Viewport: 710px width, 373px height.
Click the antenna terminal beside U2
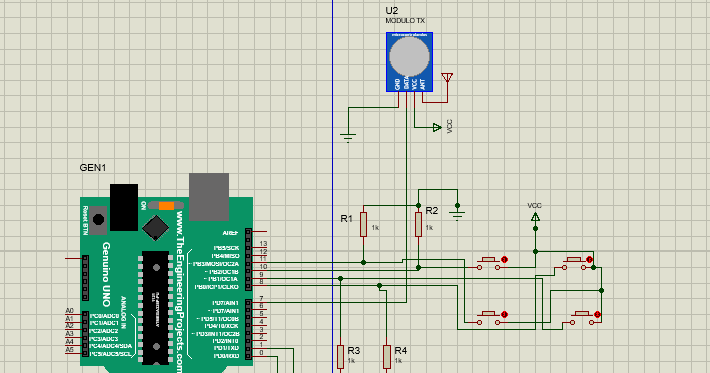pos(447,78)
